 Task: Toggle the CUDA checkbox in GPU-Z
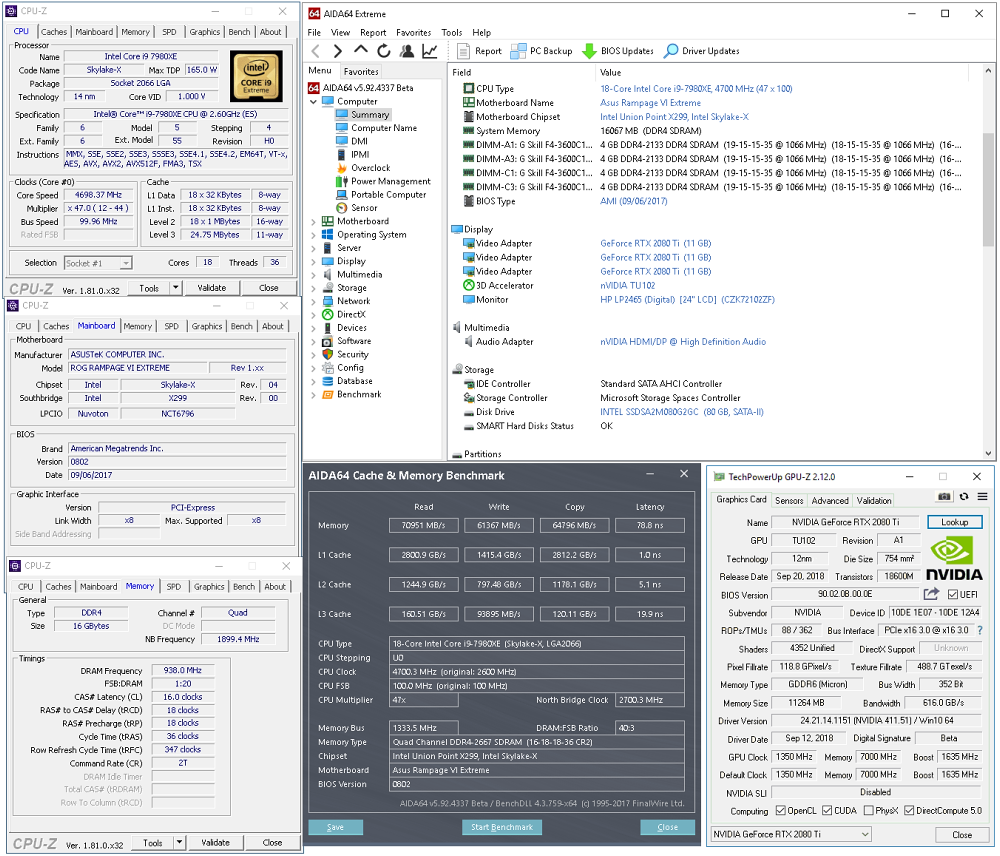827,811
